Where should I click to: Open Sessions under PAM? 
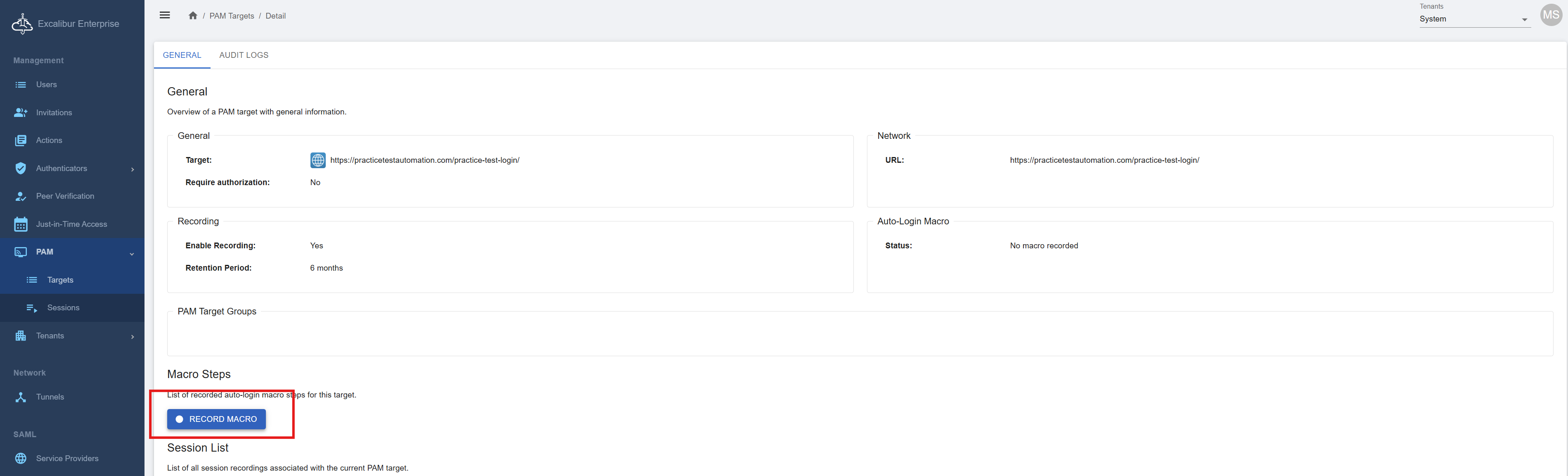pyautogui.click(x=63, y=308)
